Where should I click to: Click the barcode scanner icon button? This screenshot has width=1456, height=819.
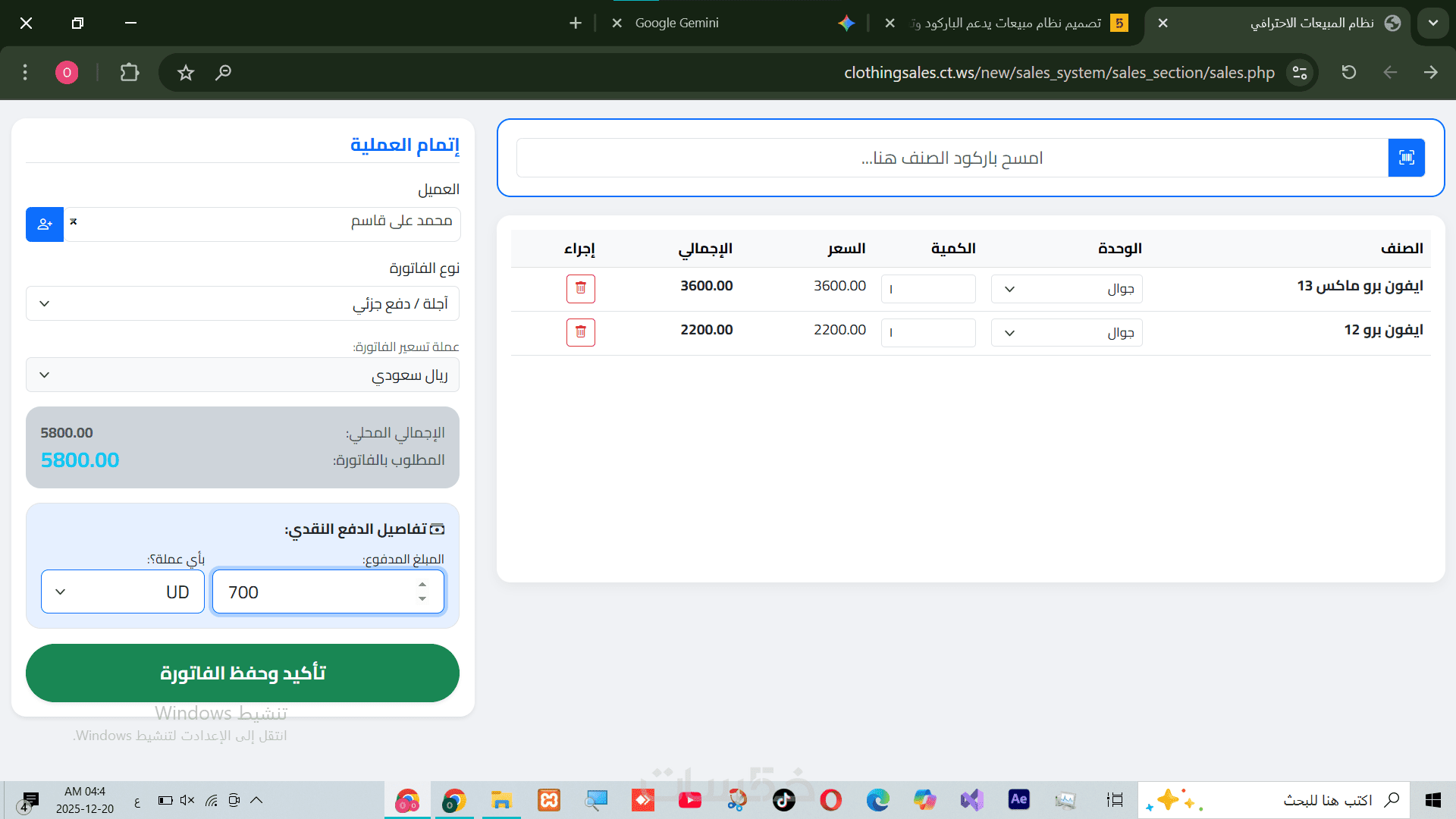(1406, 158)
